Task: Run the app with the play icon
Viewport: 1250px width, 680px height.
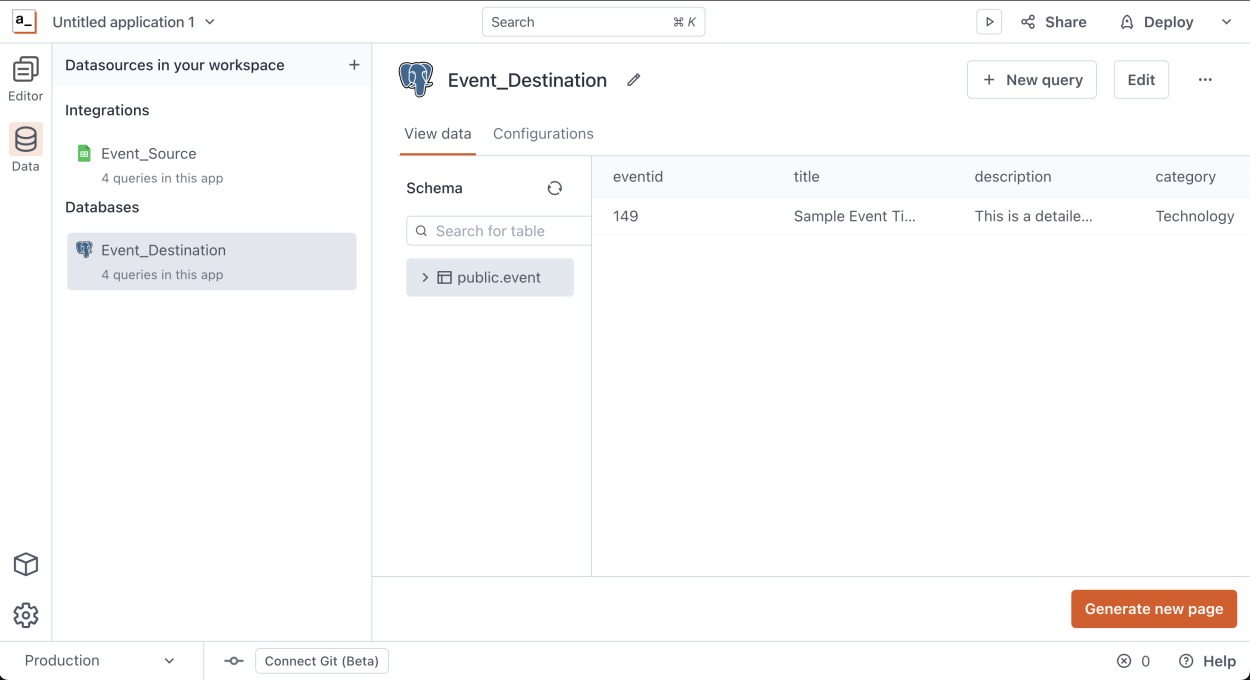Action: 988,21
